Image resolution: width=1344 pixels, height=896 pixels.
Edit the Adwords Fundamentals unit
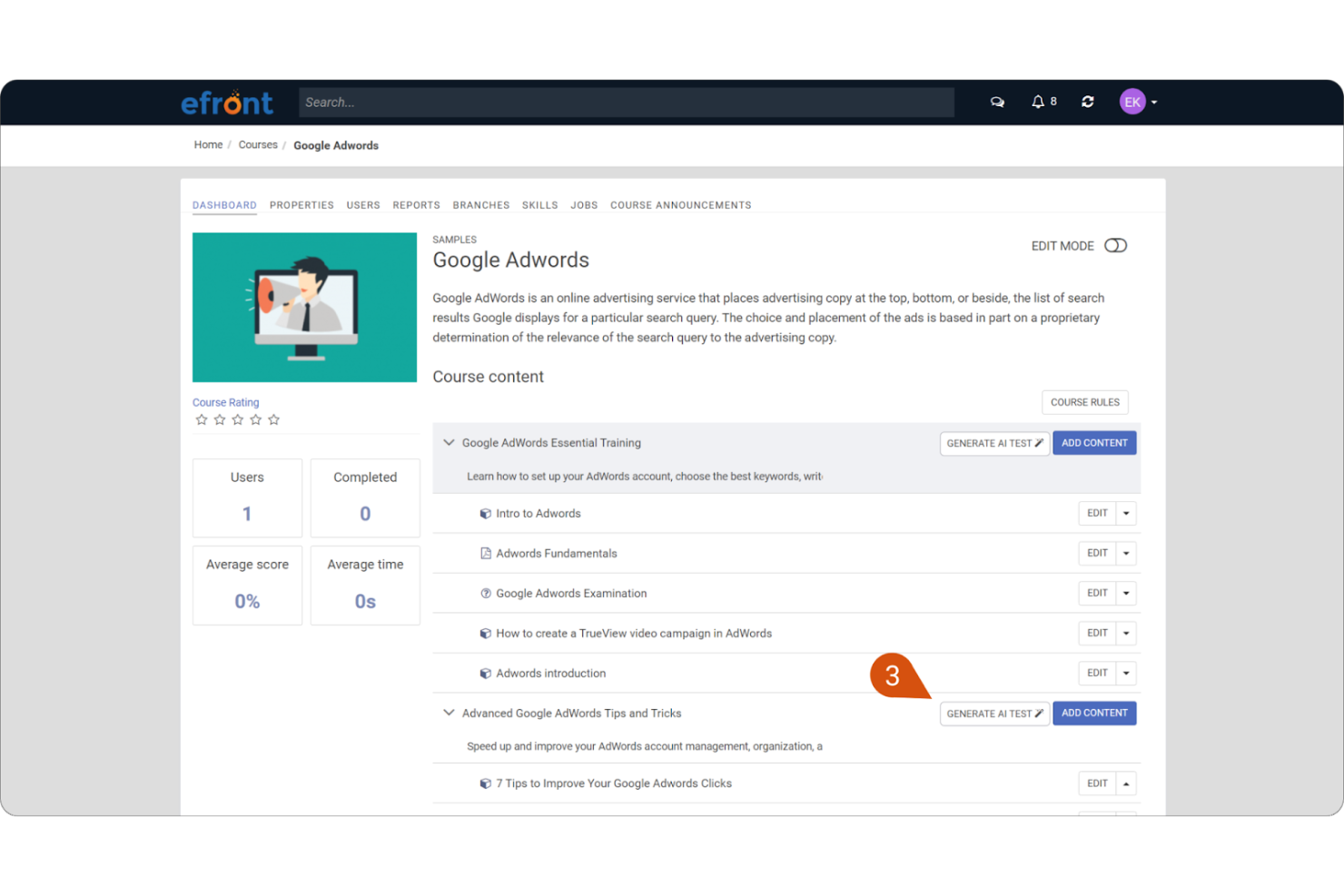pyautogui.click(x=1097, y=554)
